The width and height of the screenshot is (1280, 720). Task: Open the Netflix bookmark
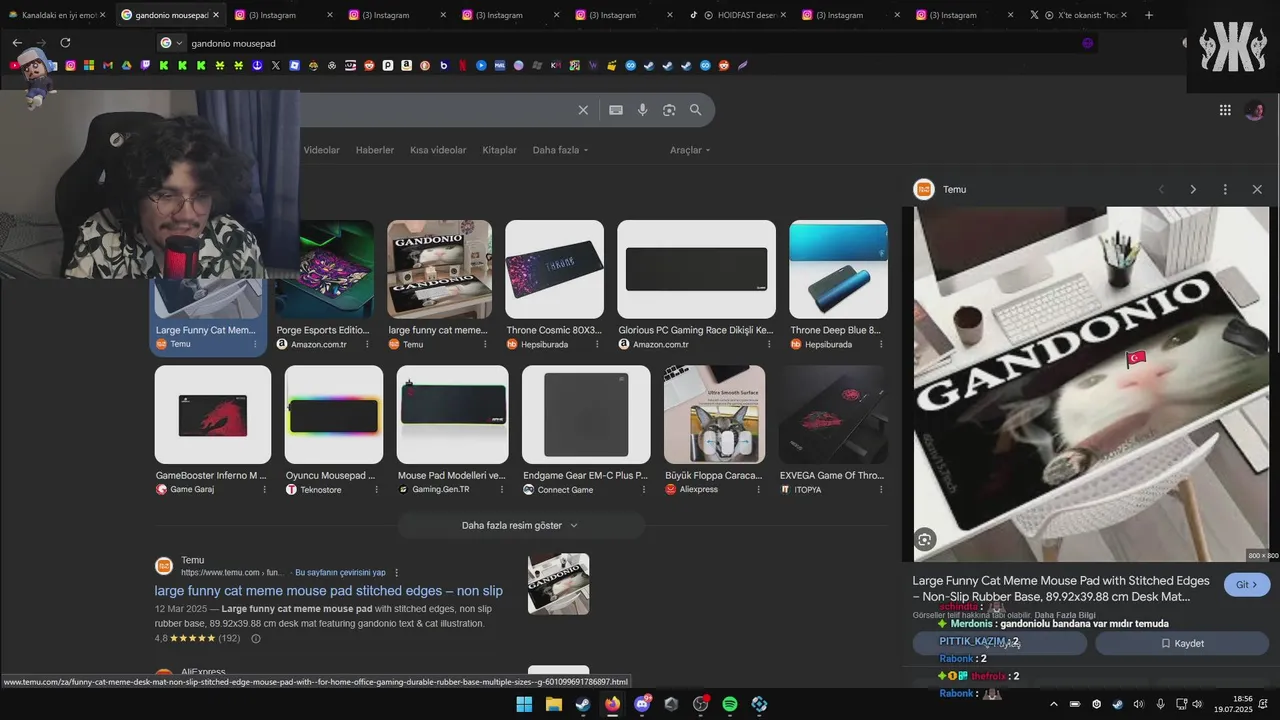462,65
